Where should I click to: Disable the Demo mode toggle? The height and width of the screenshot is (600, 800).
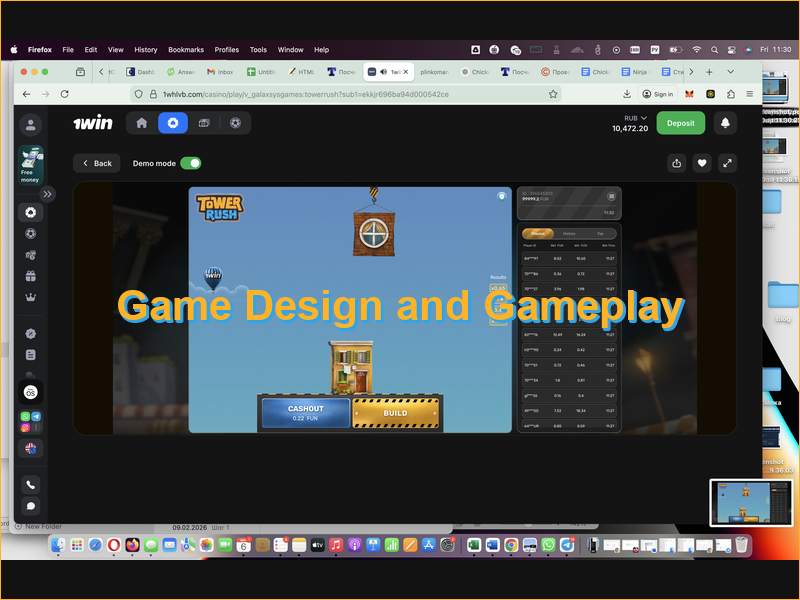(190, 163)
